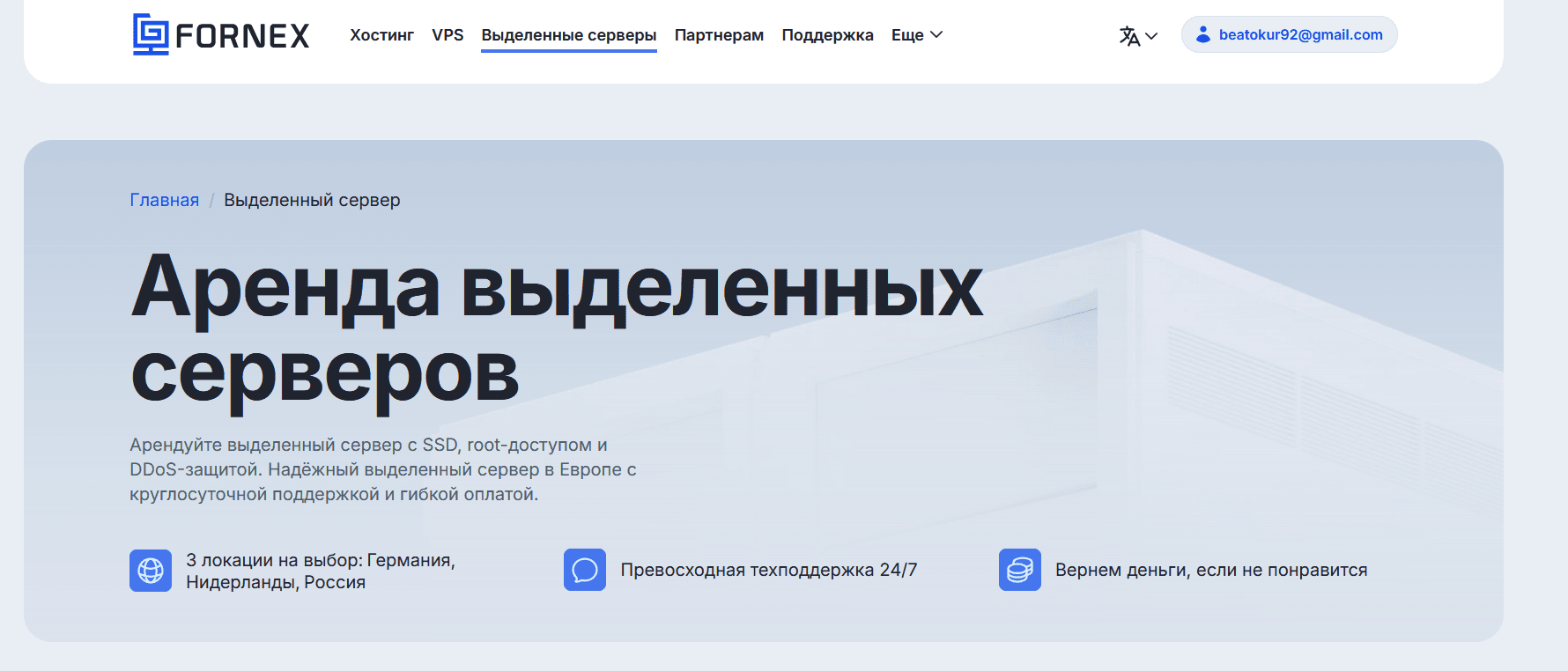This screenshot has height=671, width=1568.
Task: Expand the Еще dropdown menu
Action: pyautogui.click(x=907, y=35)
